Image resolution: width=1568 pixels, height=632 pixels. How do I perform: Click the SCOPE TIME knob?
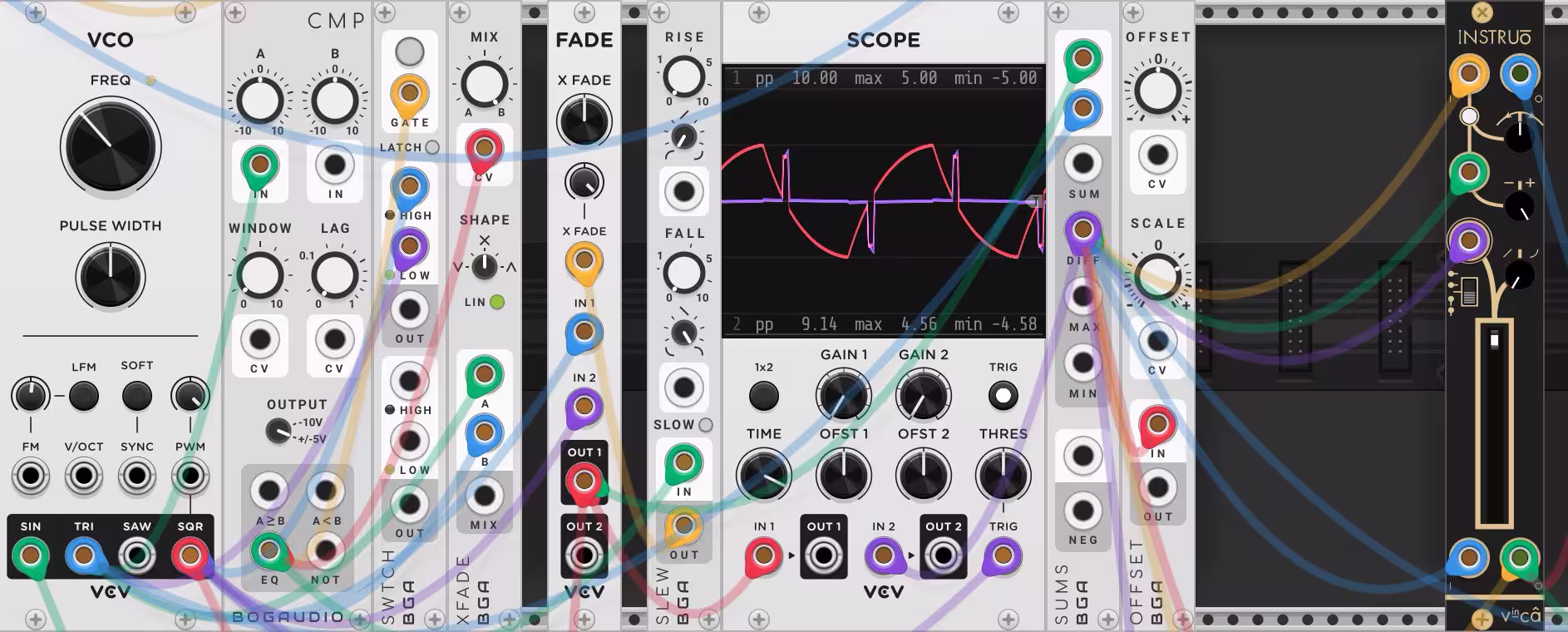[x=763, y=476]
